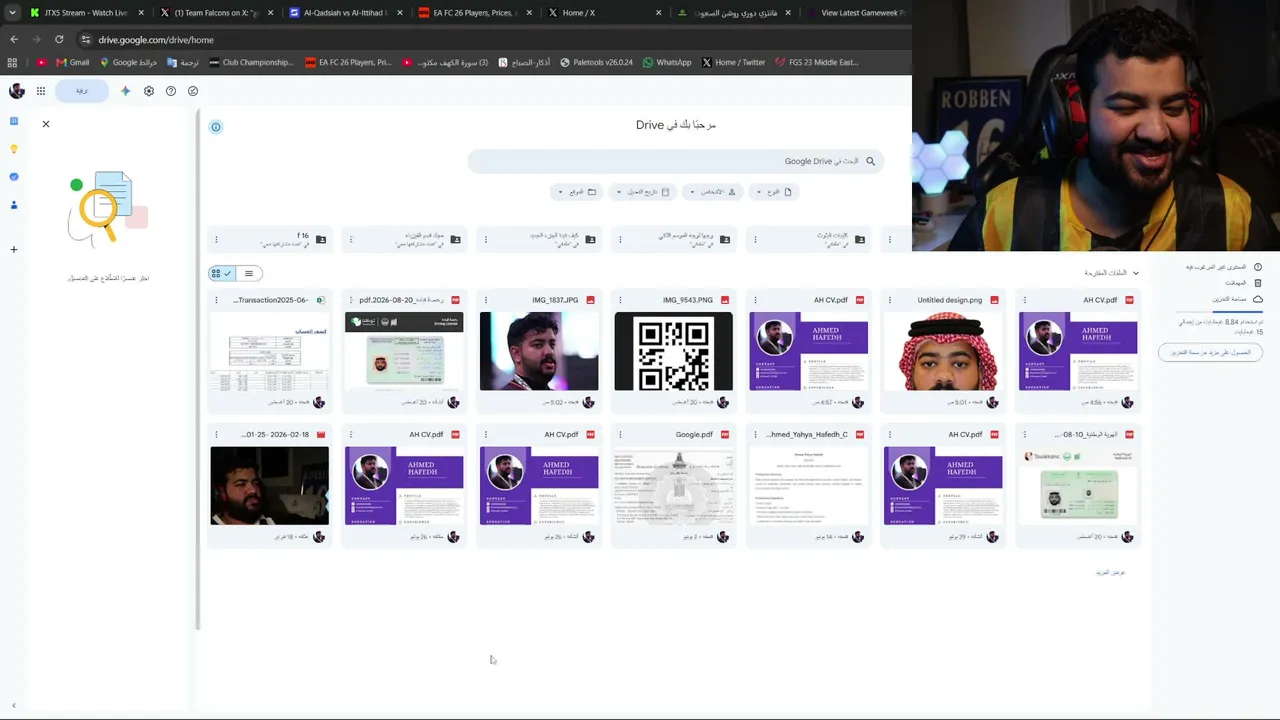Viewport: 1280px width, 720px height.
Task: Open the Club Championship bookmark
Action: (x=250, y=62)
